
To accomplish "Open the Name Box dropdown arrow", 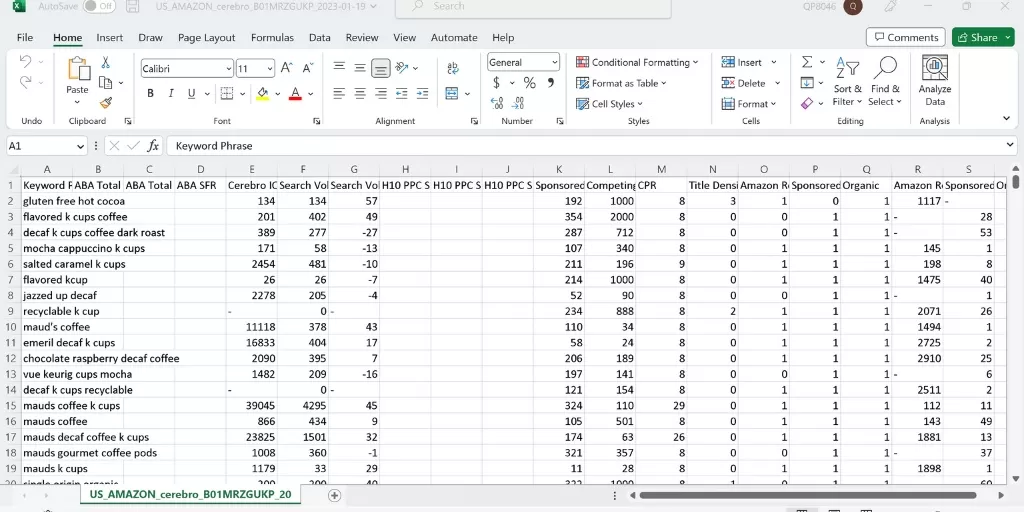I will [x=80, y=146].
